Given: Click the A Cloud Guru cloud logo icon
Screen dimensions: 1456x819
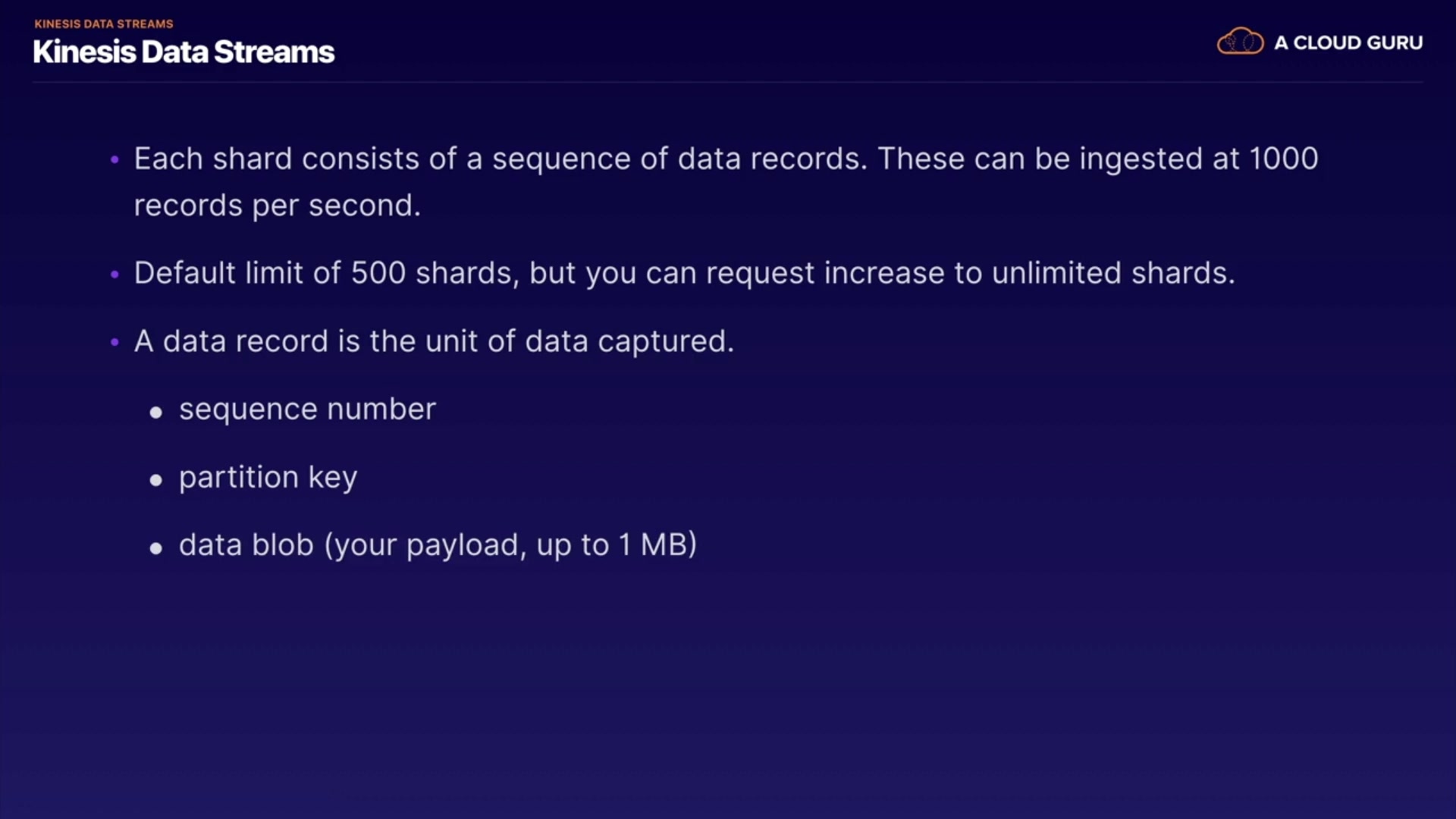Looking at the screenshot, I should [x=1239, y=42].
